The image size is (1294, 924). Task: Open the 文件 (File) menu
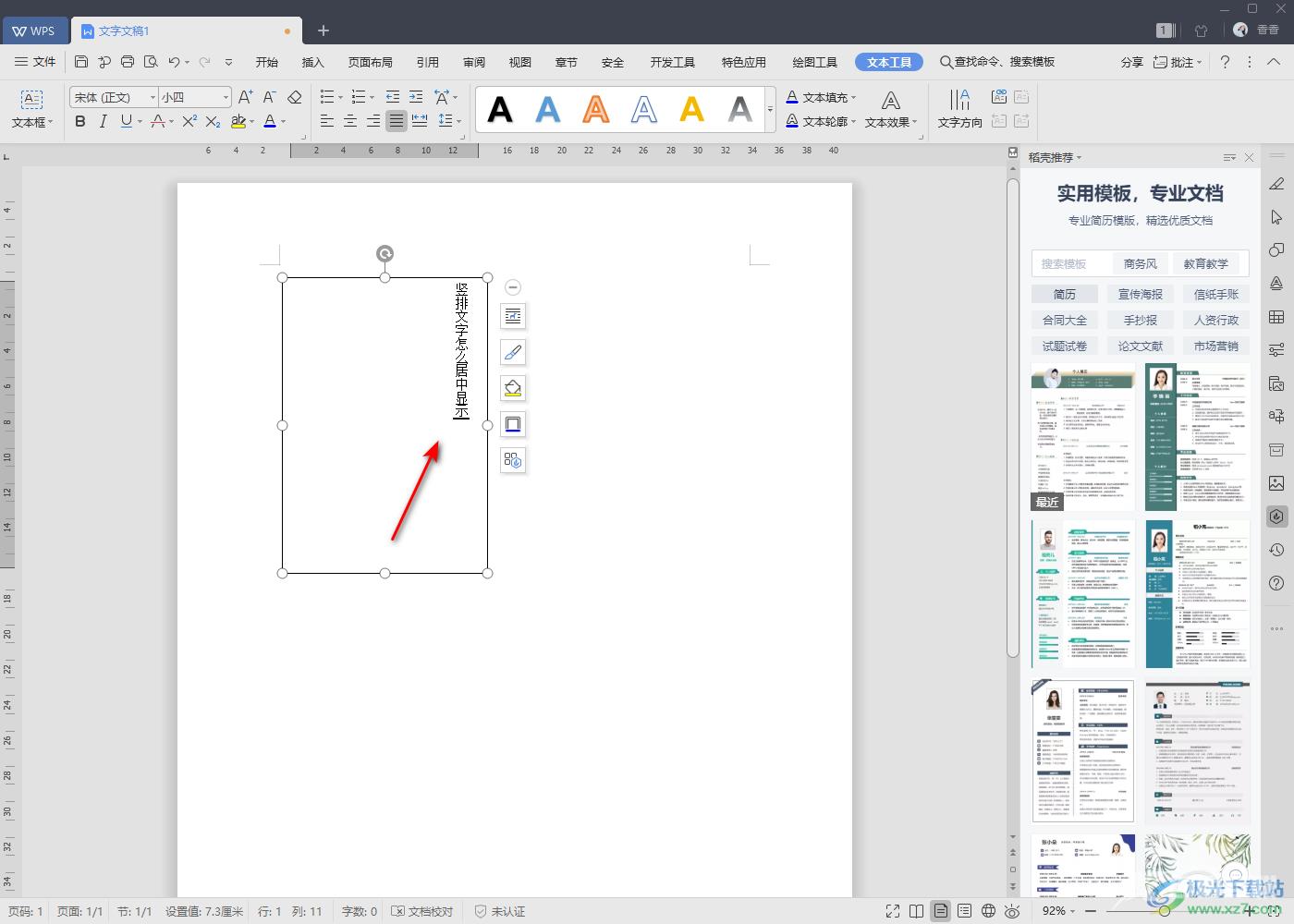(x=35, y=62)
